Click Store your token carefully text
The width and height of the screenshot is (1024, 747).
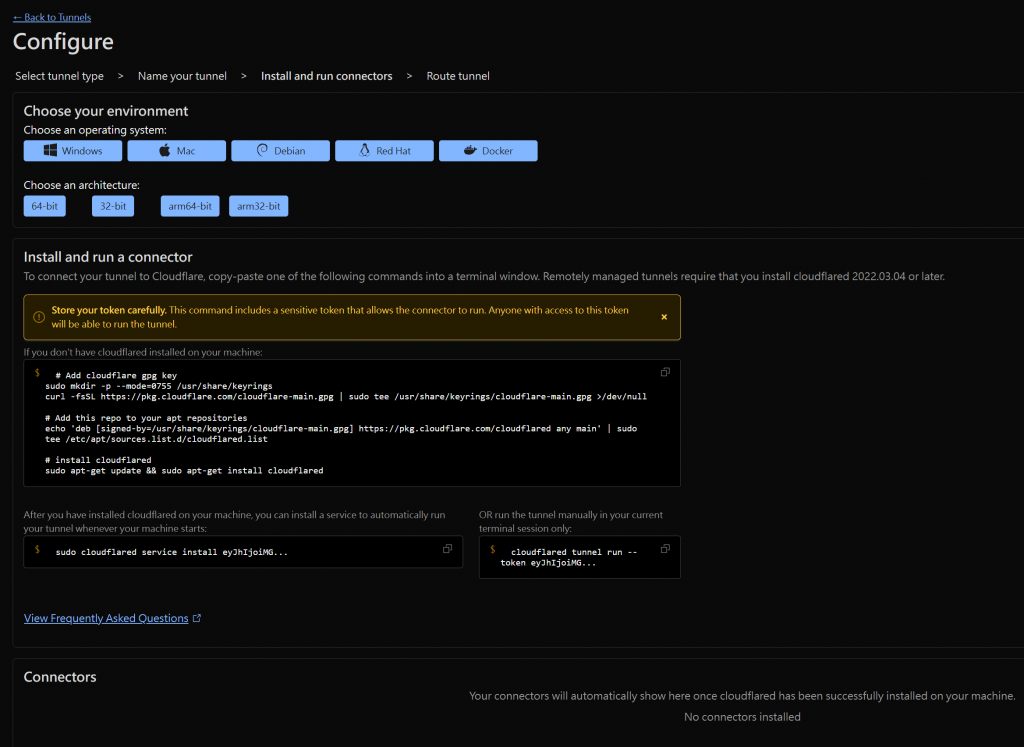pyautogui.click(x=108, y=310)
